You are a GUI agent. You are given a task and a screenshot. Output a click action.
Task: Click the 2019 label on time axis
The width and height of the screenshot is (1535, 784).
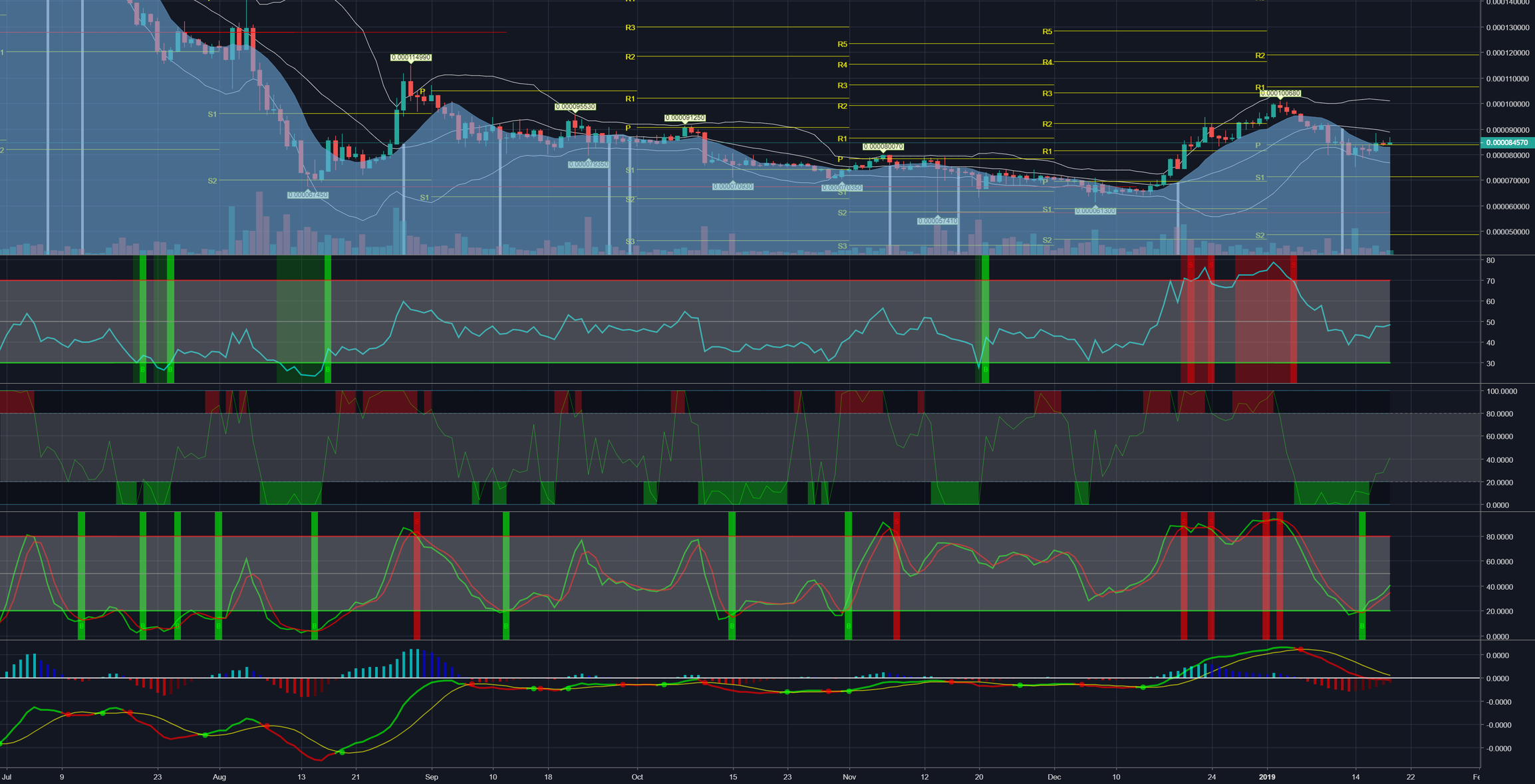click(1267, 777)
